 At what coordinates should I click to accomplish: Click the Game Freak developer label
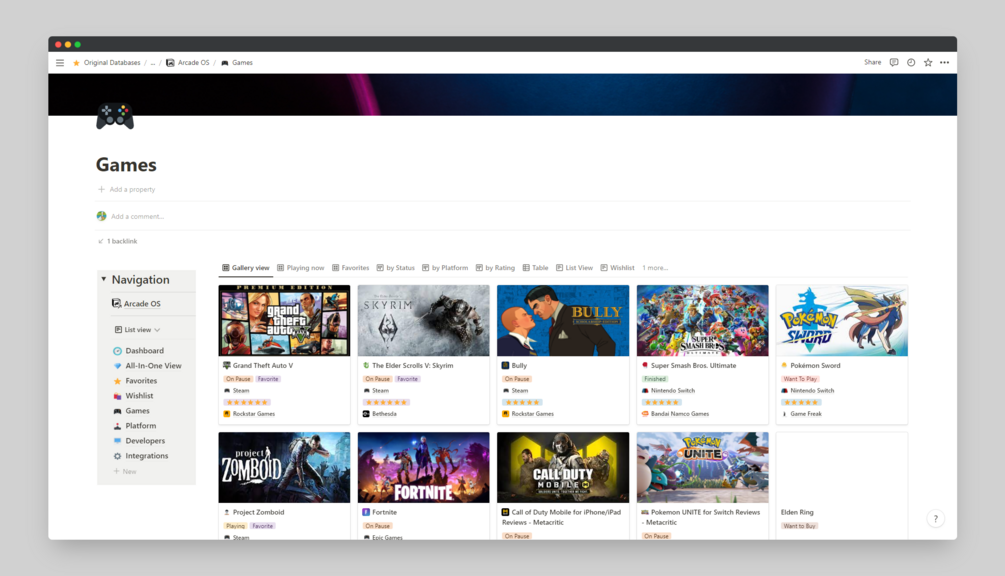click(x=806, y=414)
